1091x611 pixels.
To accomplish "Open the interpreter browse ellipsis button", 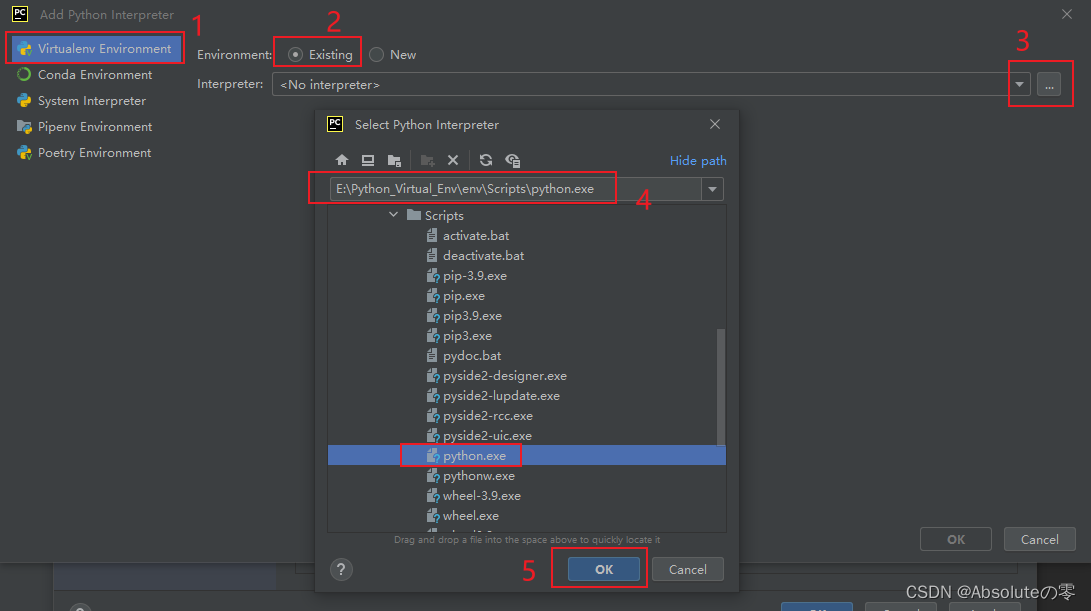I will click(x=1048, y=85).
